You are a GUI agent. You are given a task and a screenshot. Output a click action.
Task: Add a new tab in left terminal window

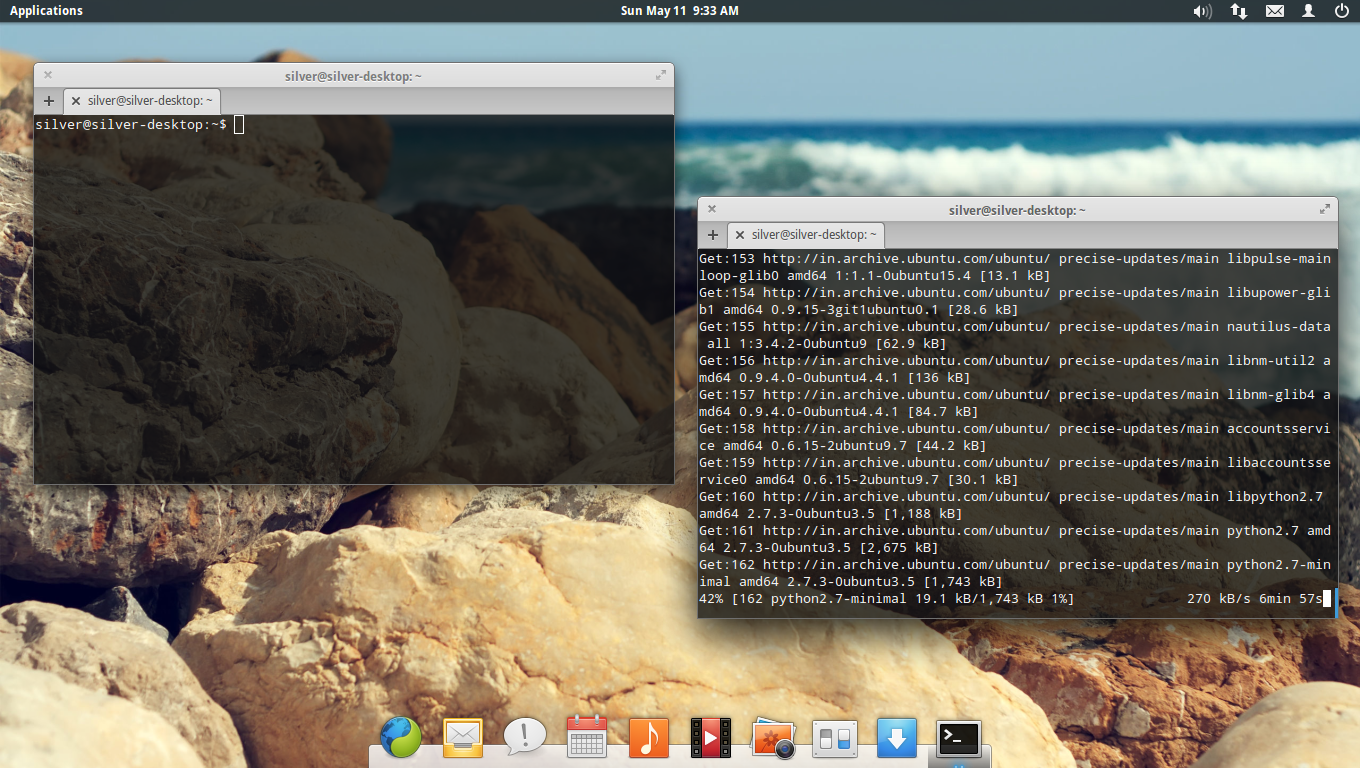48,101
